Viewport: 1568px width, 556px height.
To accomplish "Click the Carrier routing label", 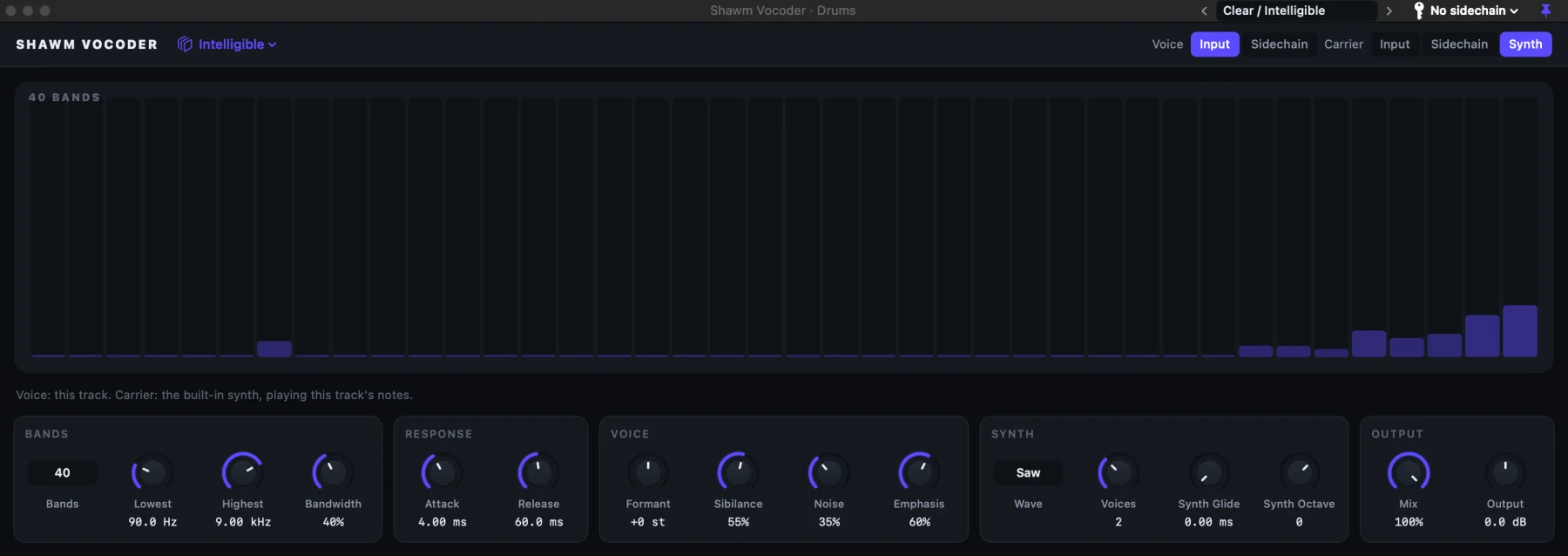I will click(x=1343, y=44).
